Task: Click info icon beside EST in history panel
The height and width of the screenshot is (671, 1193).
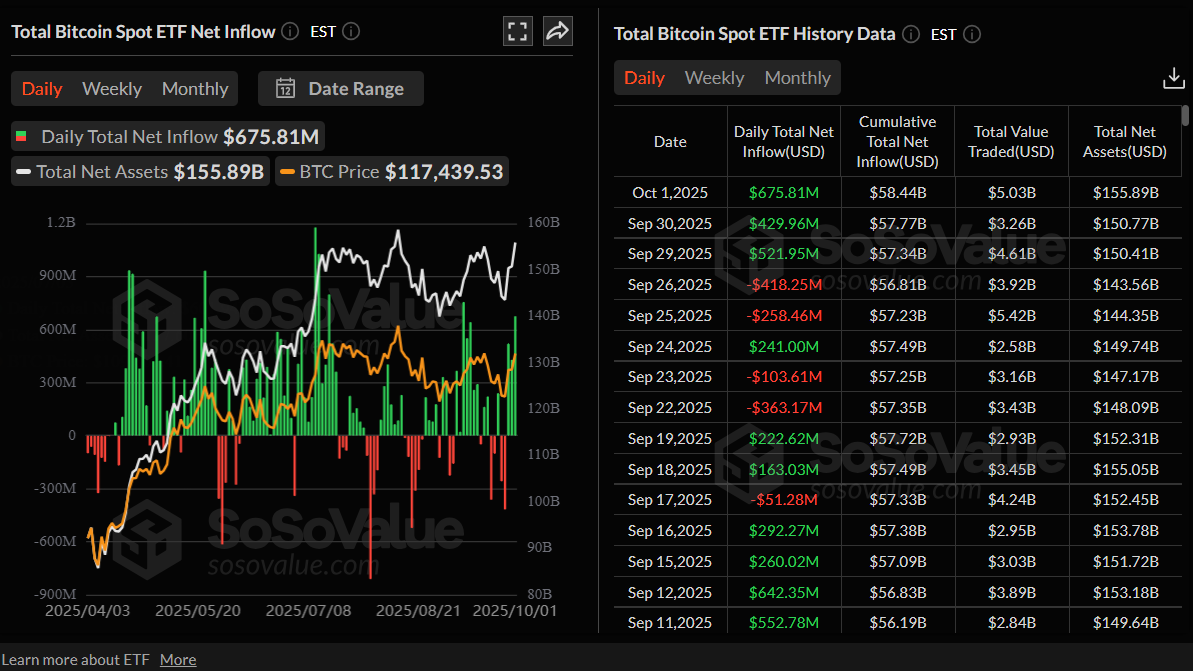Action: point(971,34)
